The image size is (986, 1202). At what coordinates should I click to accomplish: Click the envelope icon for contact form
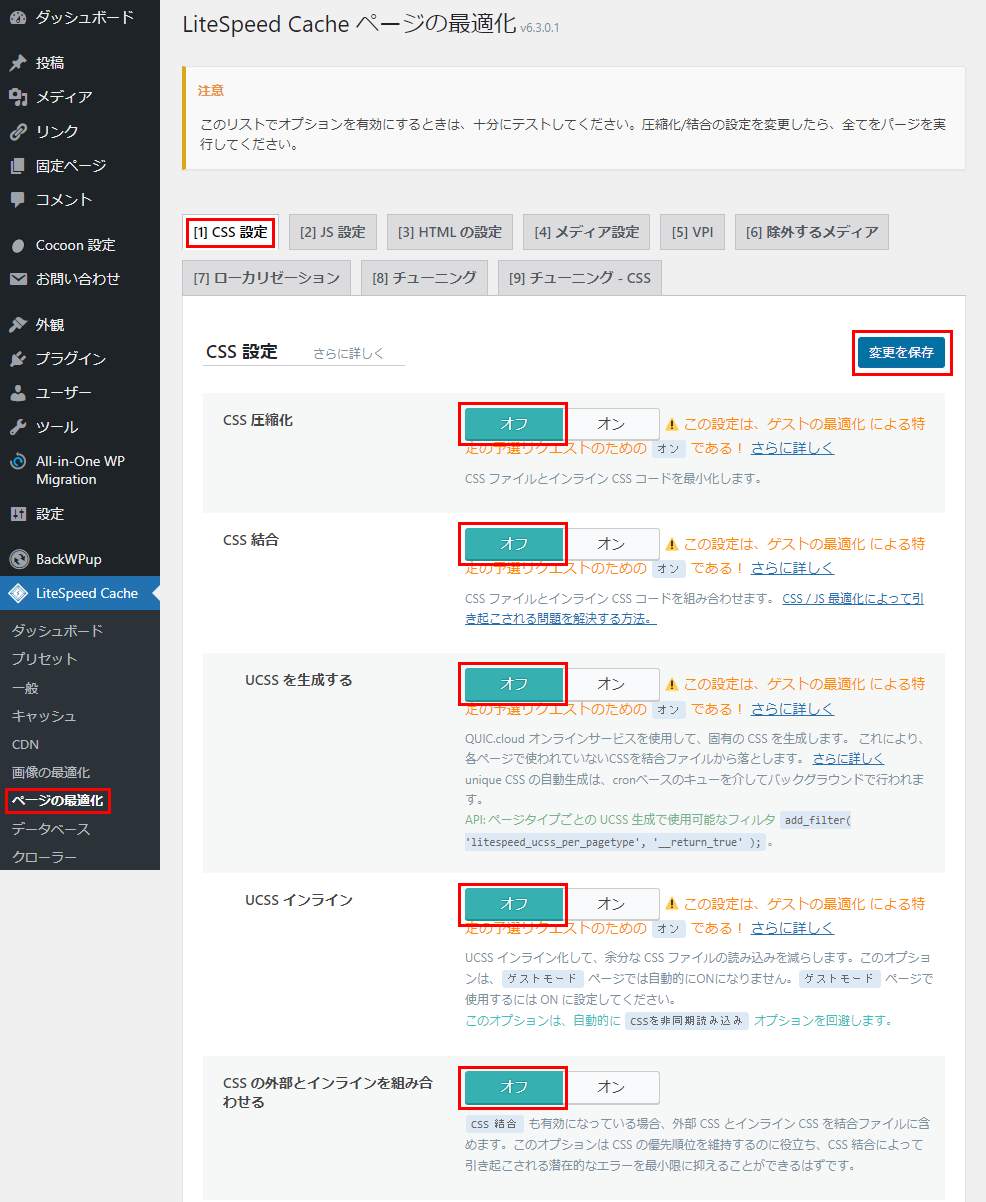coord(18,279)
